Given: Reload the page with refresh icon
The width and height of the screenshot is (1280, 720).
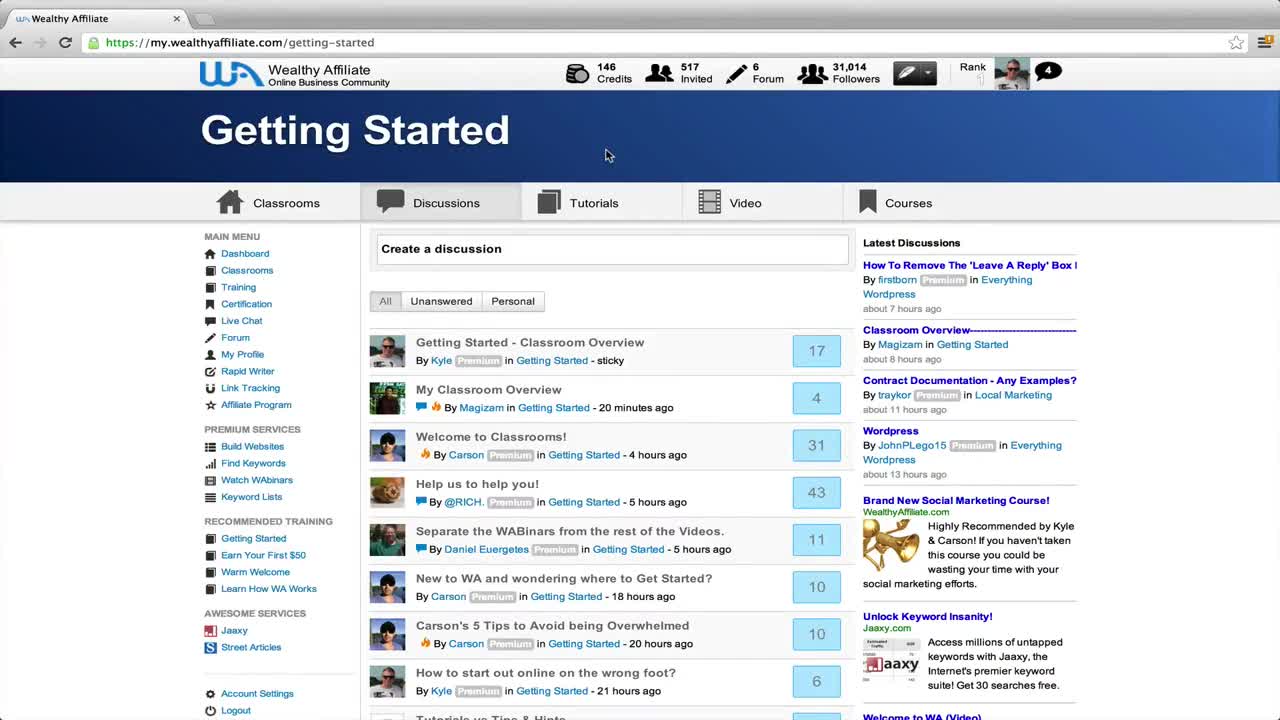Looking at the screenshot, I should click(x=65, y=42).
